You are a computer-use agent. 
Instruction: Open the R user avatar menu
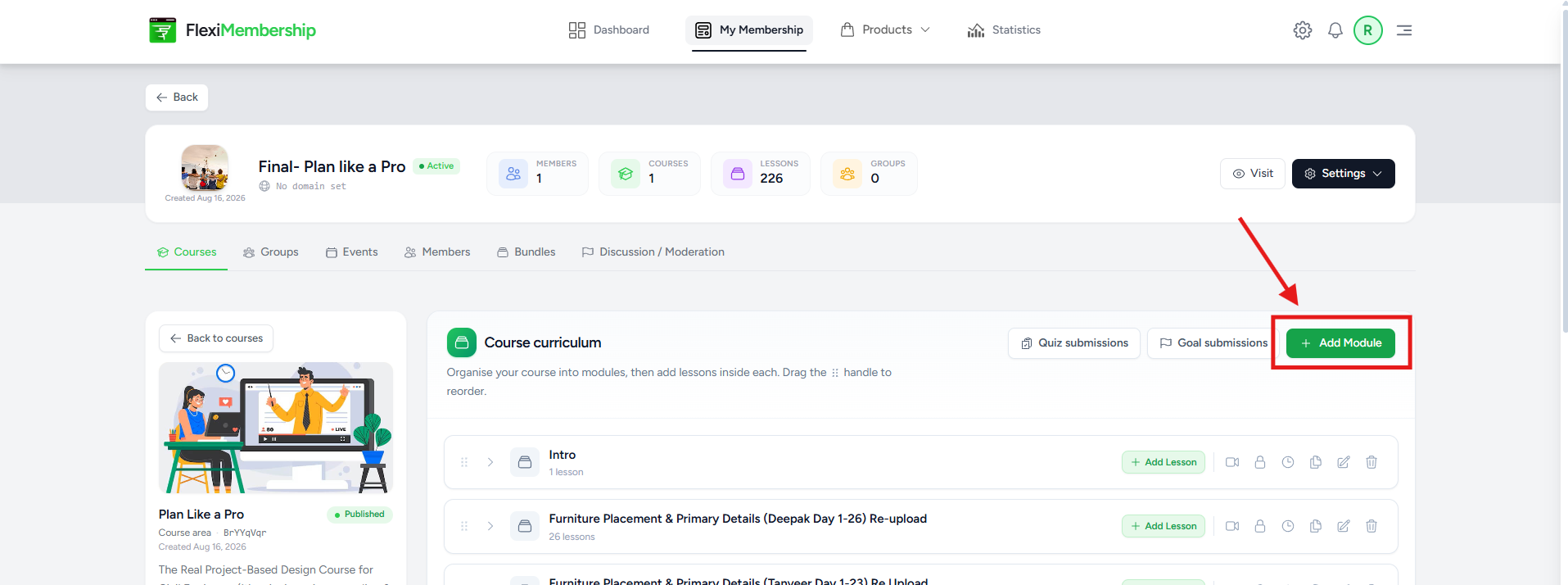point(1367,30)
